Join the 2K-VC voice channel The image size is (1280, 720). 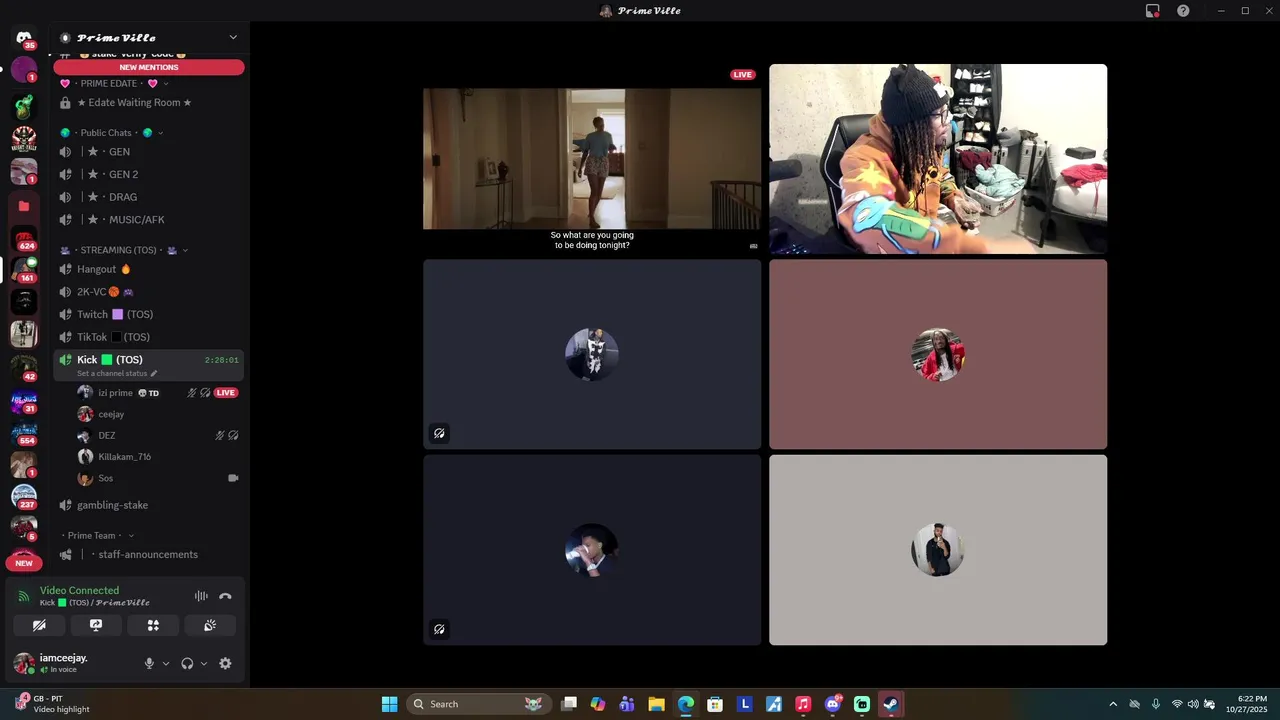coord(149,292)
